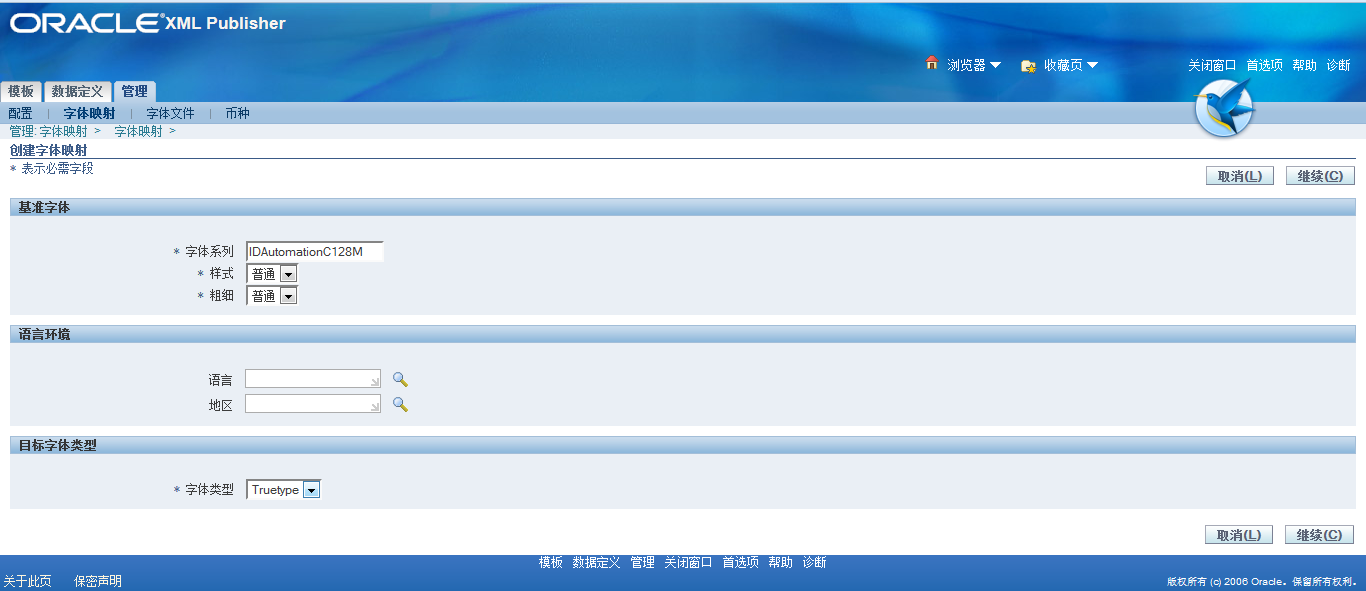The height and width of the screenshot is (591, 1366).
Task: Switch to the 数据定义 tab
Action: 77,91
